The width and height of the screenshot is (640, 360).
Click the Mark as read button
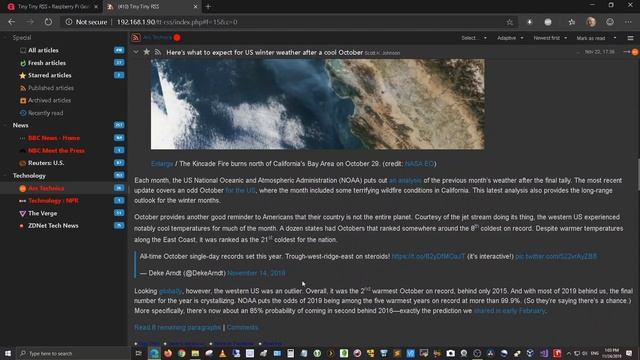point(591,38)
